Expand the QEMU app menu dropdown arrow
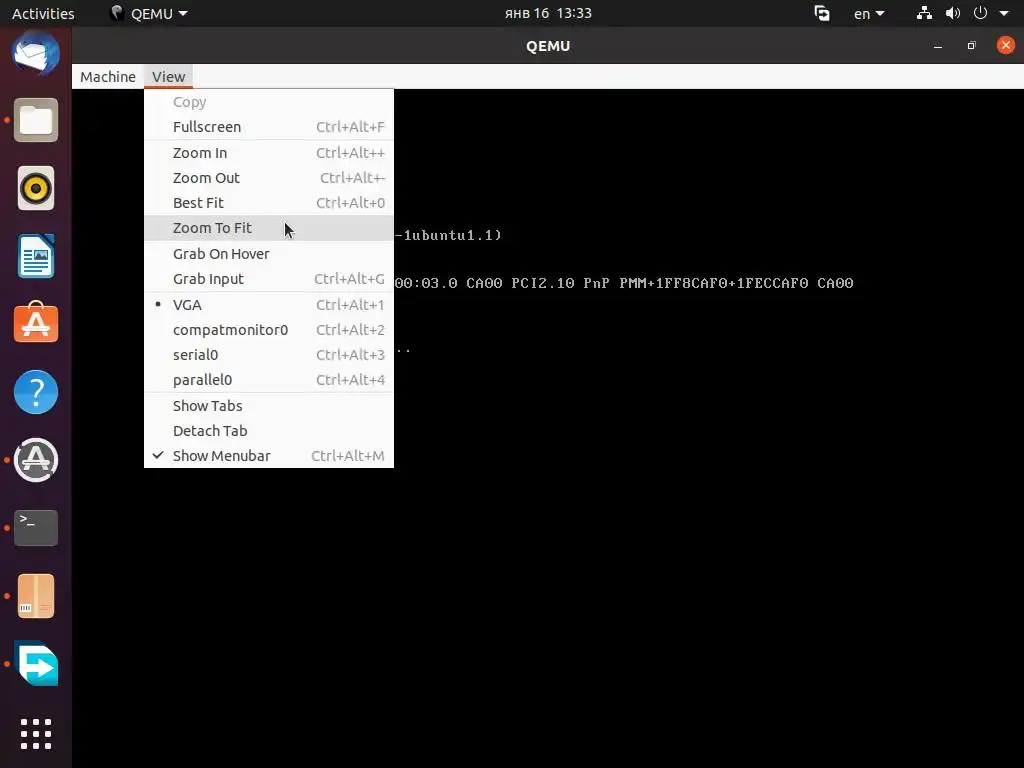Image resolution: width=1024 pixels, height=768 pixels. tap(183, 14)
